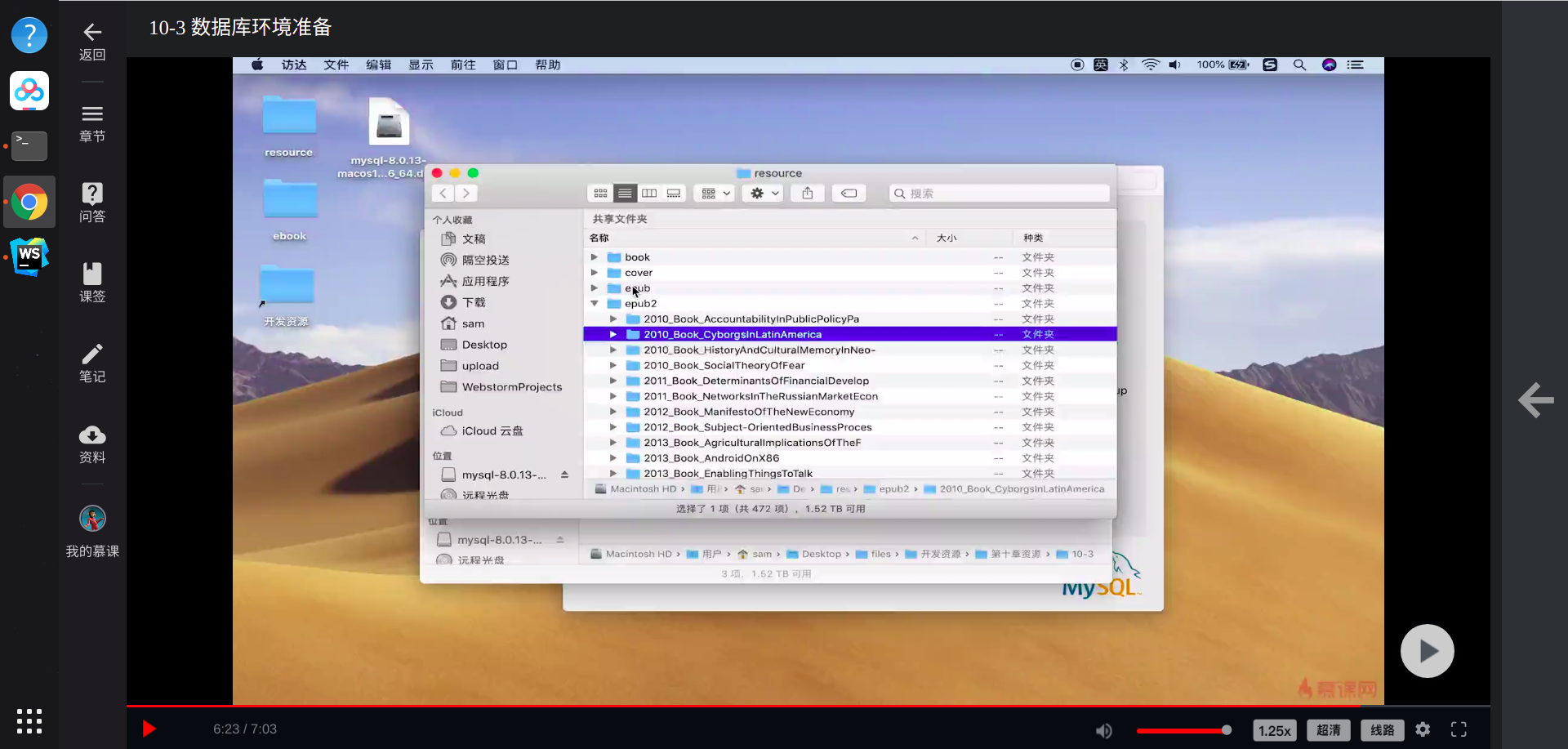Screen dimensions: 1568x749
Task: Adjust the video volume slider
Action: pos(1183,730)
